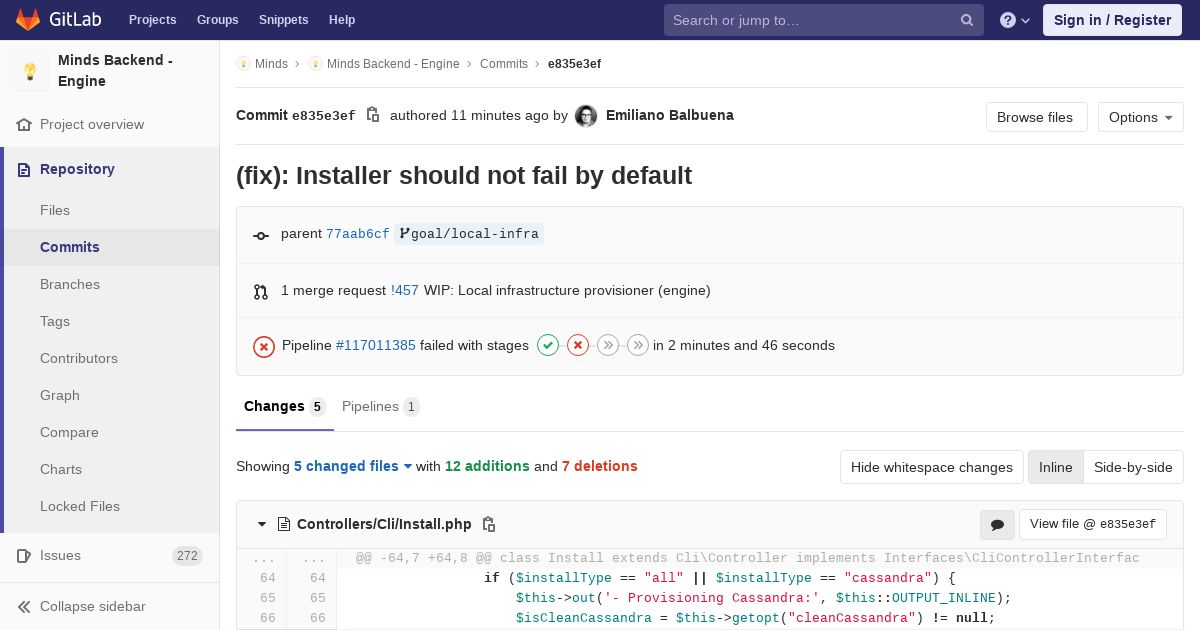The height and width of the screenshot is (630, 1200).
Task: Copy file path icon next to Install.php
Action: tap(489, 524)
